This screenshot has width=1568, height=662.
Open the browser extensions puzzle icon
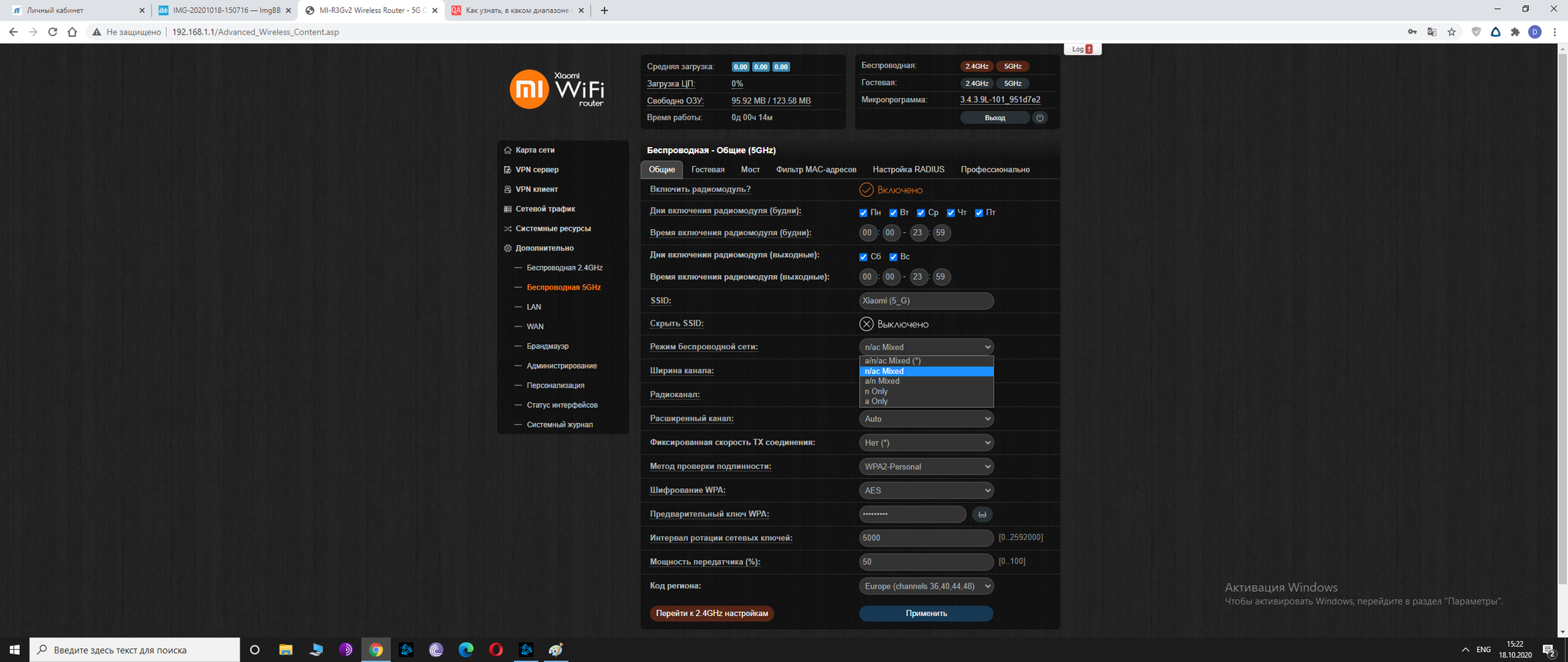[x=1514, y=32]
